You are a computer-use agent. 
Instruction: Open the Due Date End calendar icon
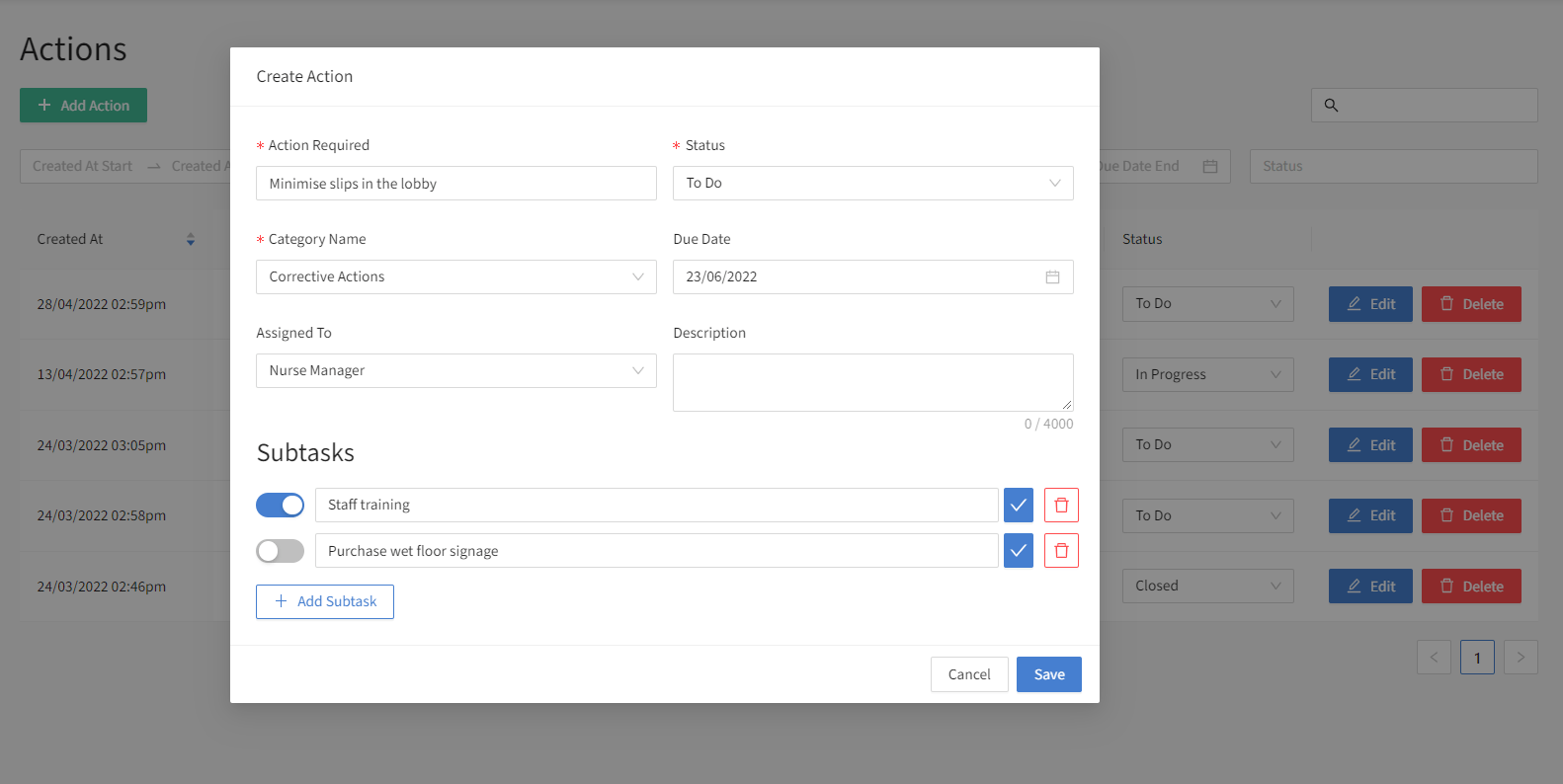[x=1210, y=166]
